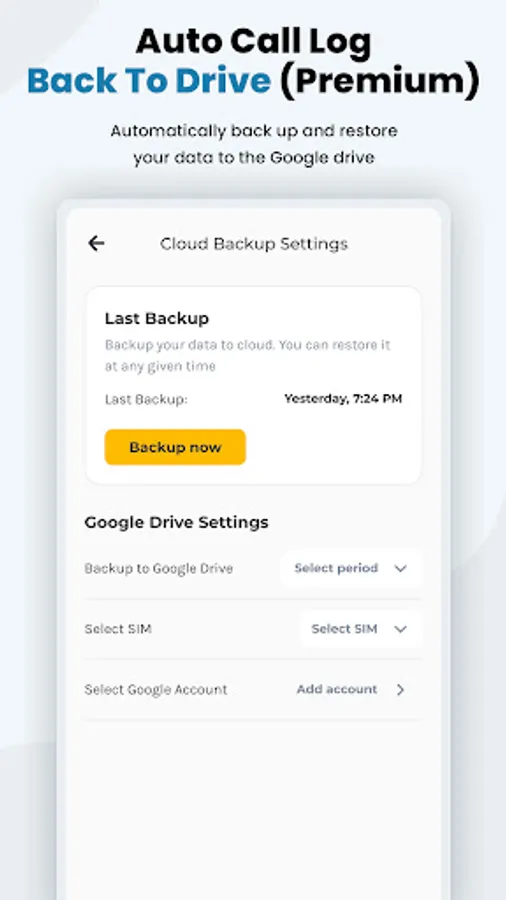Tap the Google Drive Settings section header
Screen dimensions: 506x900
coord(176,522)
